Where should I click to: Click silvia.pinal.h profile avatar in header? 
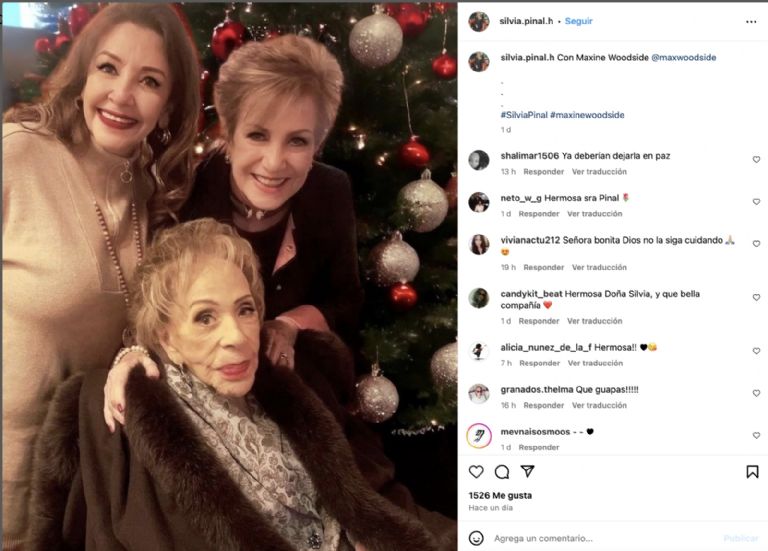(x=479, y=21)
